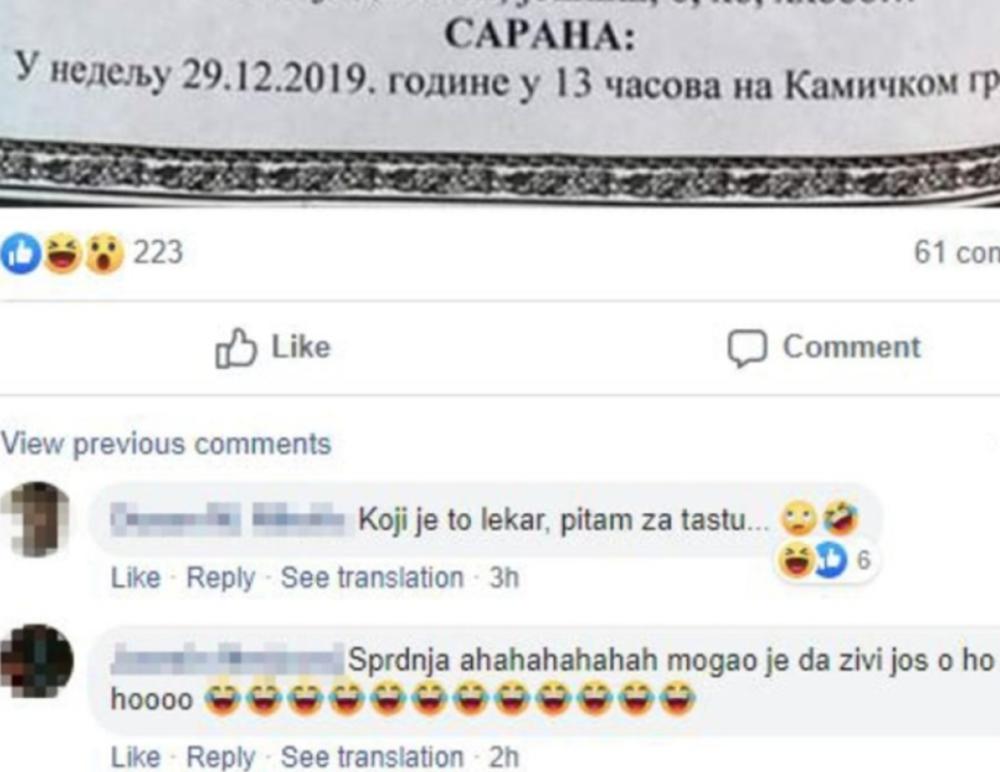
Task: Click the blurred name of the first commenter
Action: [227, 519]
